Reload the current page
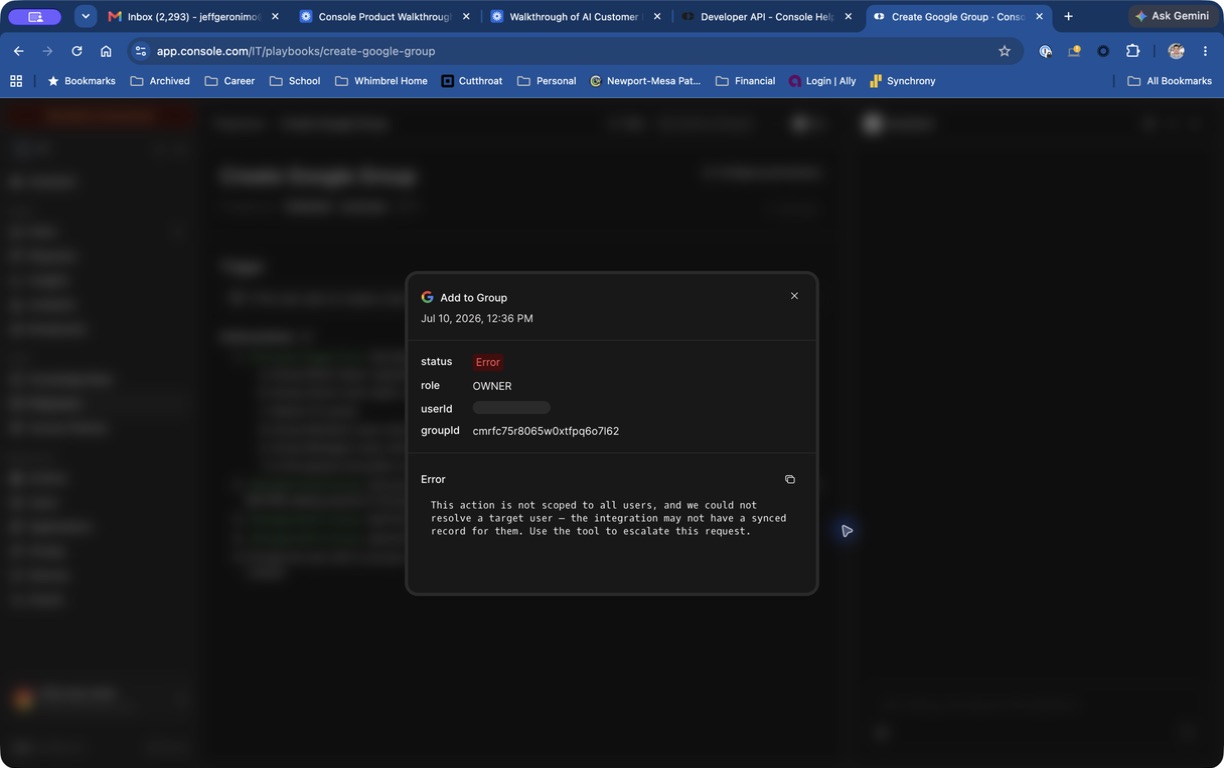 [x=76, y=51]
